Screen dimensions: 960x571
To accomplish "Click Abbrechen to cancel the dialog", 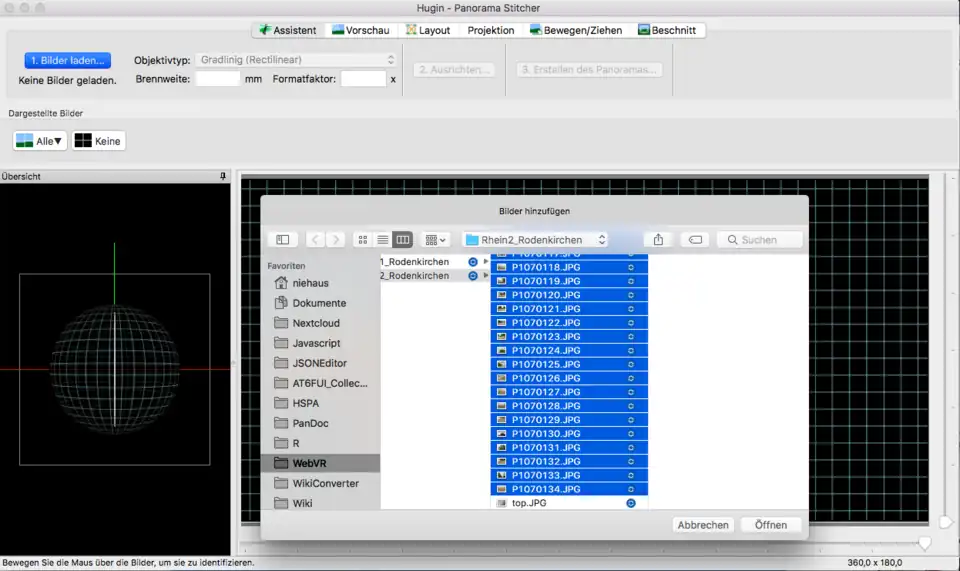I will pos(704,525).
